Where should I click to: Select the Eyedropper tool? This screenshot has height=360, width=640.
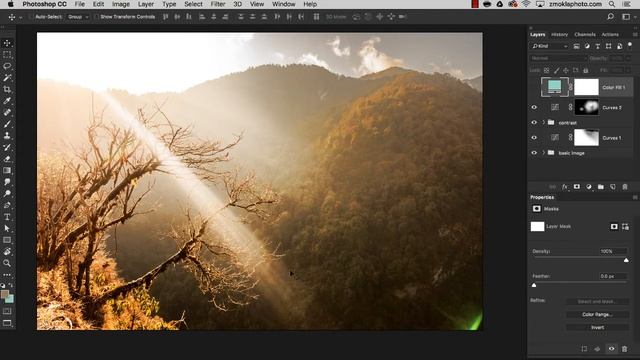click(x=7, y=101)
